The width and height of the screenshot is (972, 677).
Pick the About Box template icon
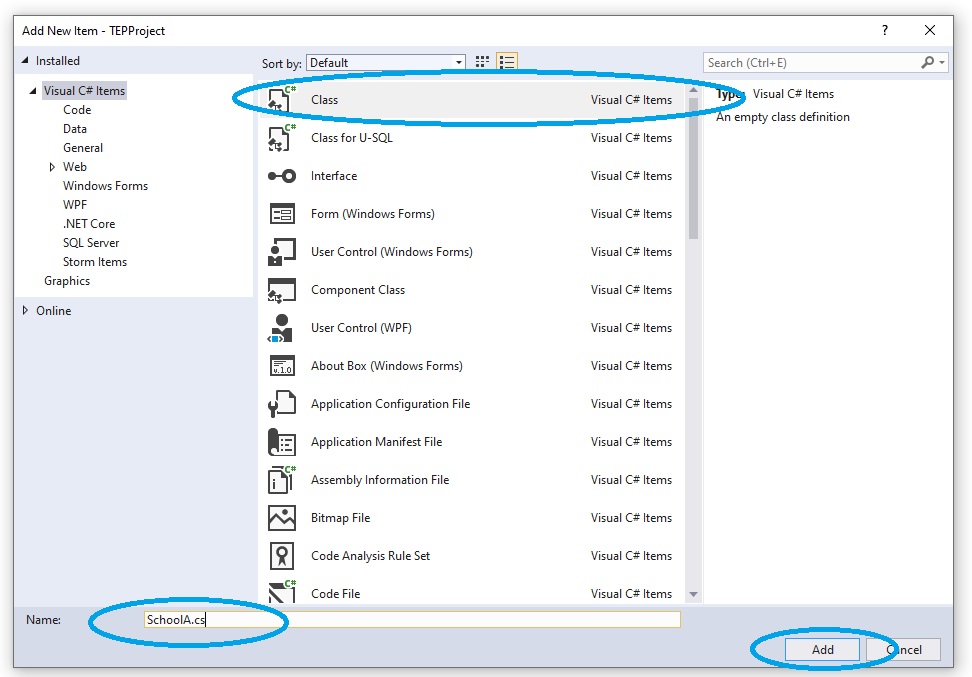(281, 365)
